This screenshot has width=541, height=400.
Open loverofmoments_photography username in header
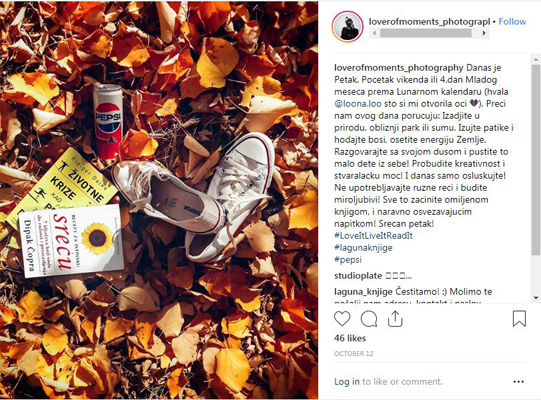click(x=429, y=22)
